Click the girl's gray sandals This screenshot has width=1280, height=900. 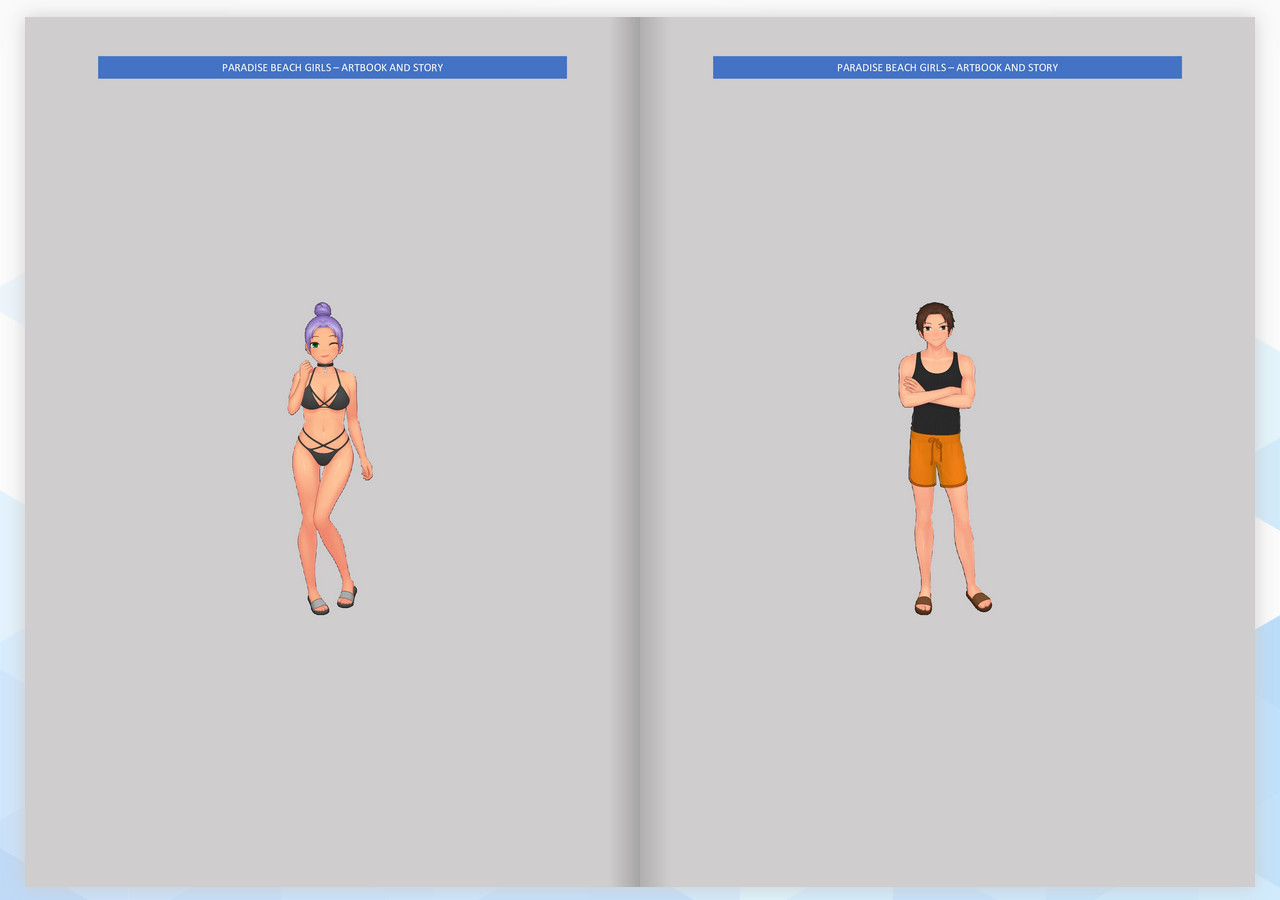[333, 600]
